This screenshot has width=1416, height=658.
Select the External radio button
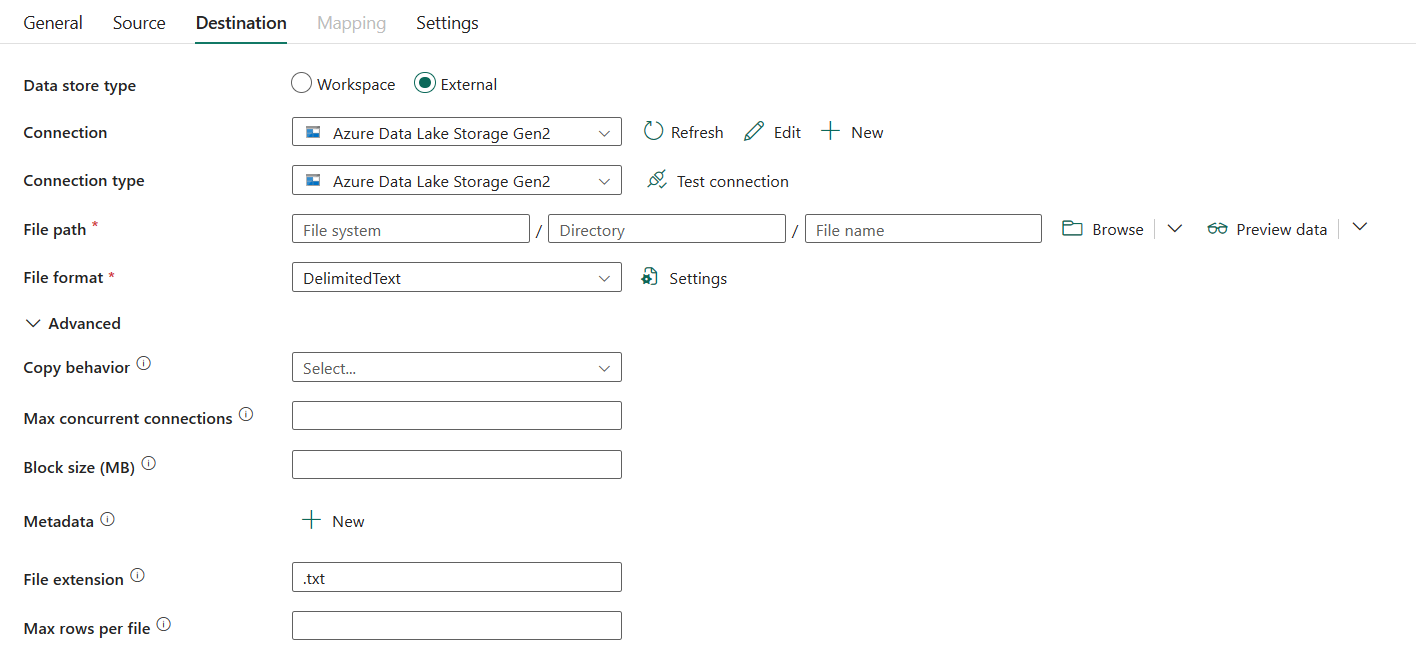click(x=425, y=84)
